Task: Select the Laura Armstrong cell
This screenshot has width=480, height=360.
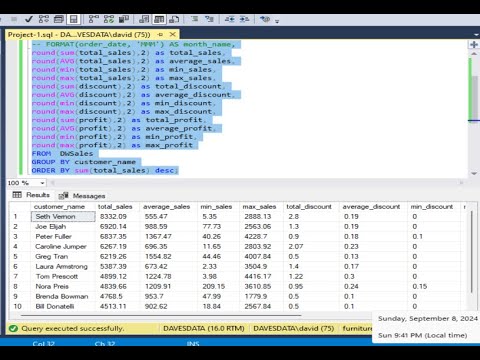Action: point(63,266)
